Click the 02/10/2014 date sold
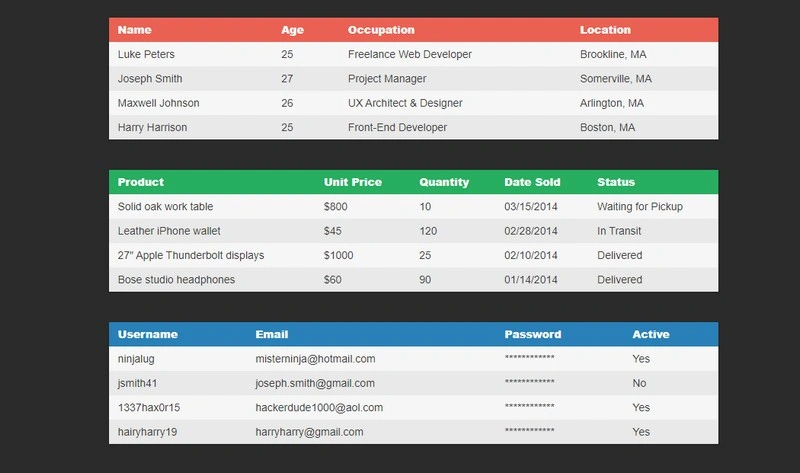 [x=531, y=255]
